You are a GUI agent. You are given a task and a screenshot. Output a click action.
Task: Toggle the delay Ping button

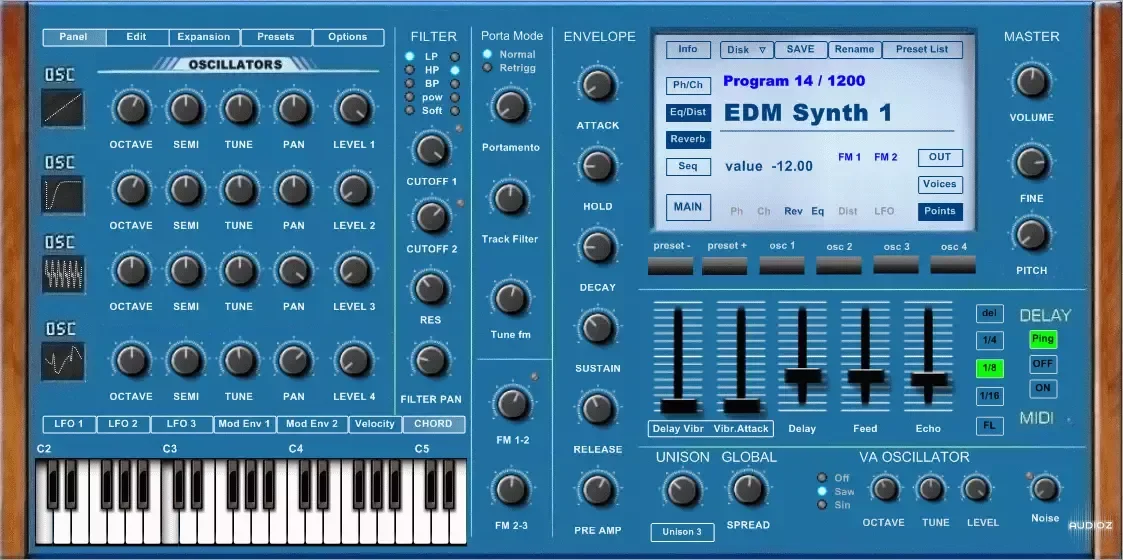point(1043,339)
